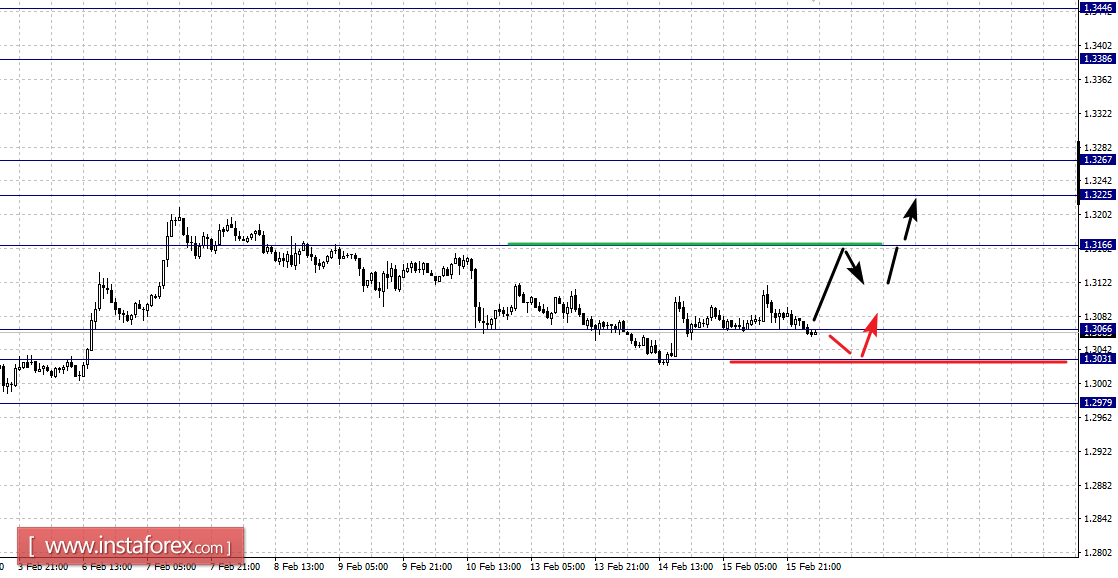
Task: Click the 1.3166 price level label
Action: tap(1099, 244)
